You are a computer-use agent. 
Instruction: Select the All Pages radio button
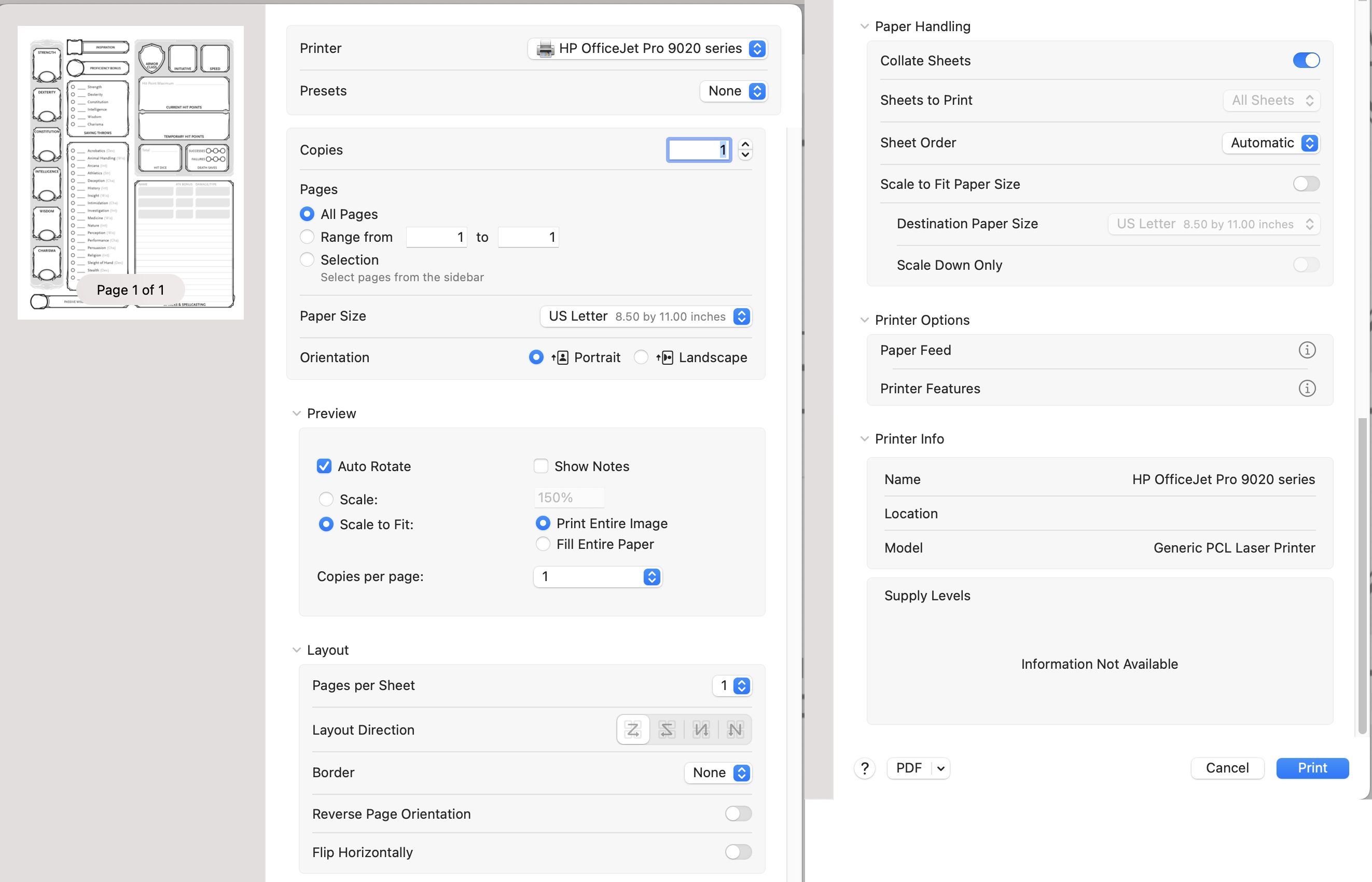coord(307,214)
